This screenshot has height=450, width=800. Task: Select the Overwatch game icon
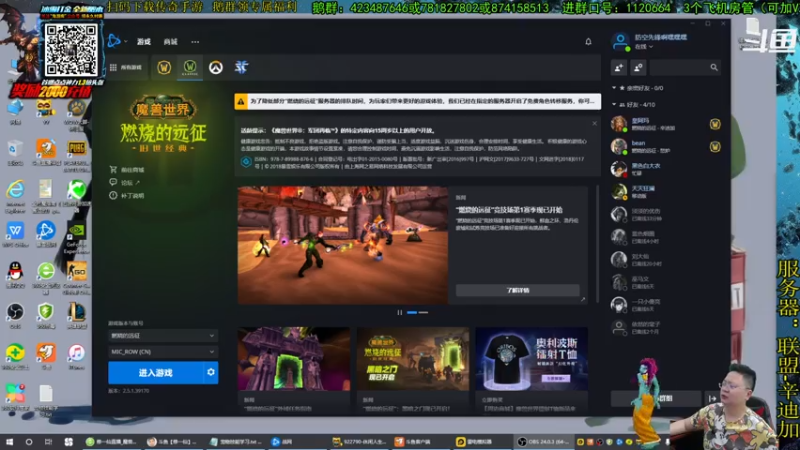(x=216, y=67)
